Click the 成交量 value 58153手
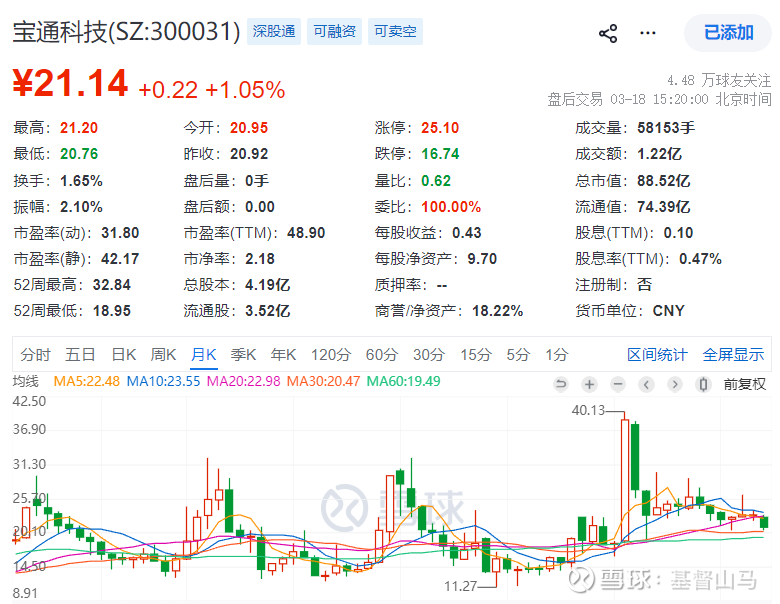 pos(666,128)
